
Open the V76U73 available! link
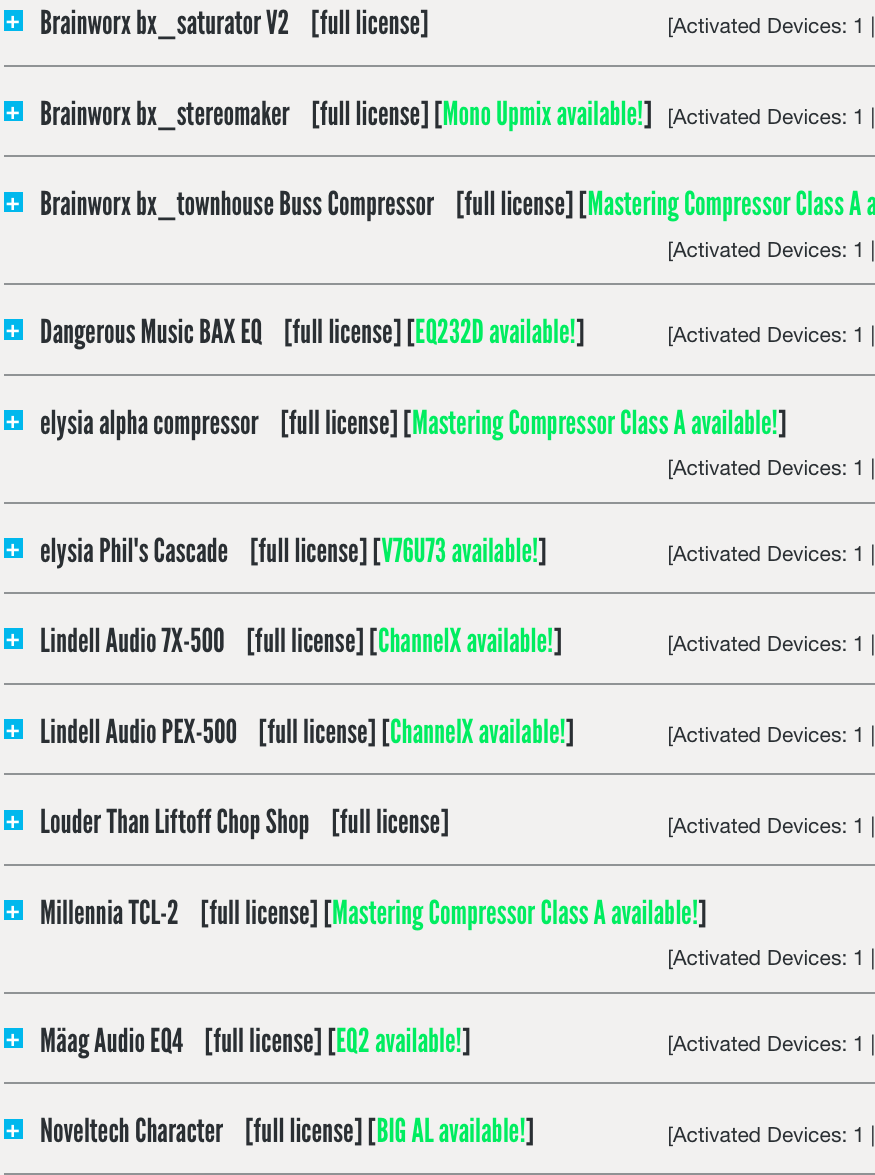pyautogui.click(x=459, y=552)
